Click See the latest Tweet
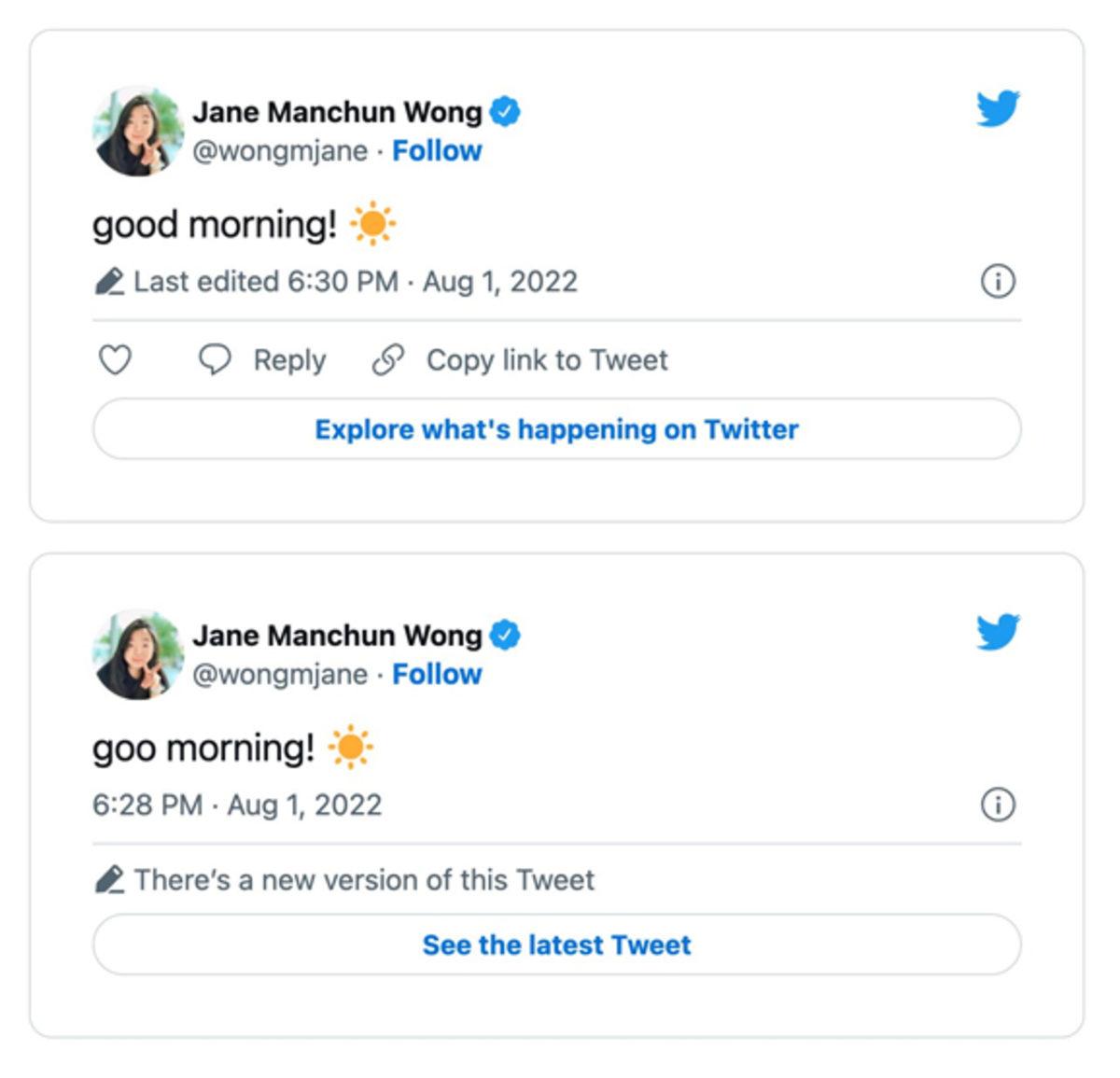1120x1078 pixels. point(556,945)
